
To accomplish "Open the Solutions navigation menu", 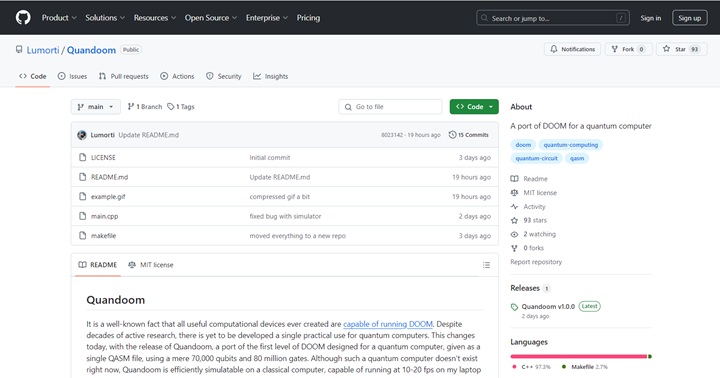I will click(105, 18).
